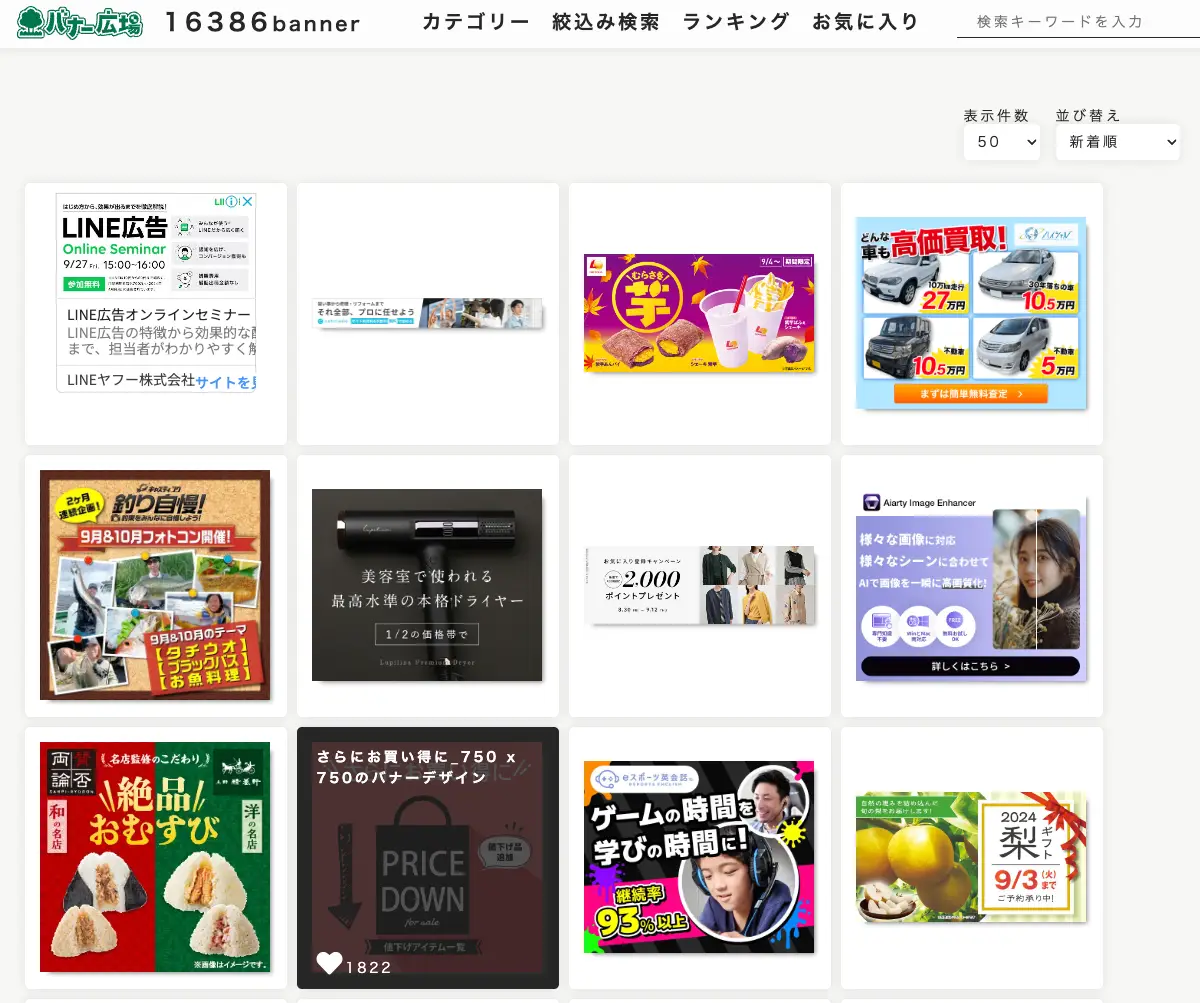The height and width of the screenshot is (1003, 1200).
Task: View the 高価買取 car purchase banner
Action: [x=970, y=313]
